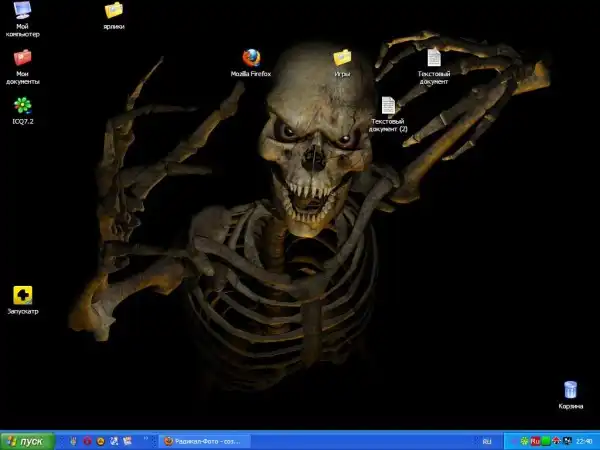This screenshot has height=450, width=600.
Task: Open the RU language bar indicator
Action: pyautogui.click(x=487, y=441)
